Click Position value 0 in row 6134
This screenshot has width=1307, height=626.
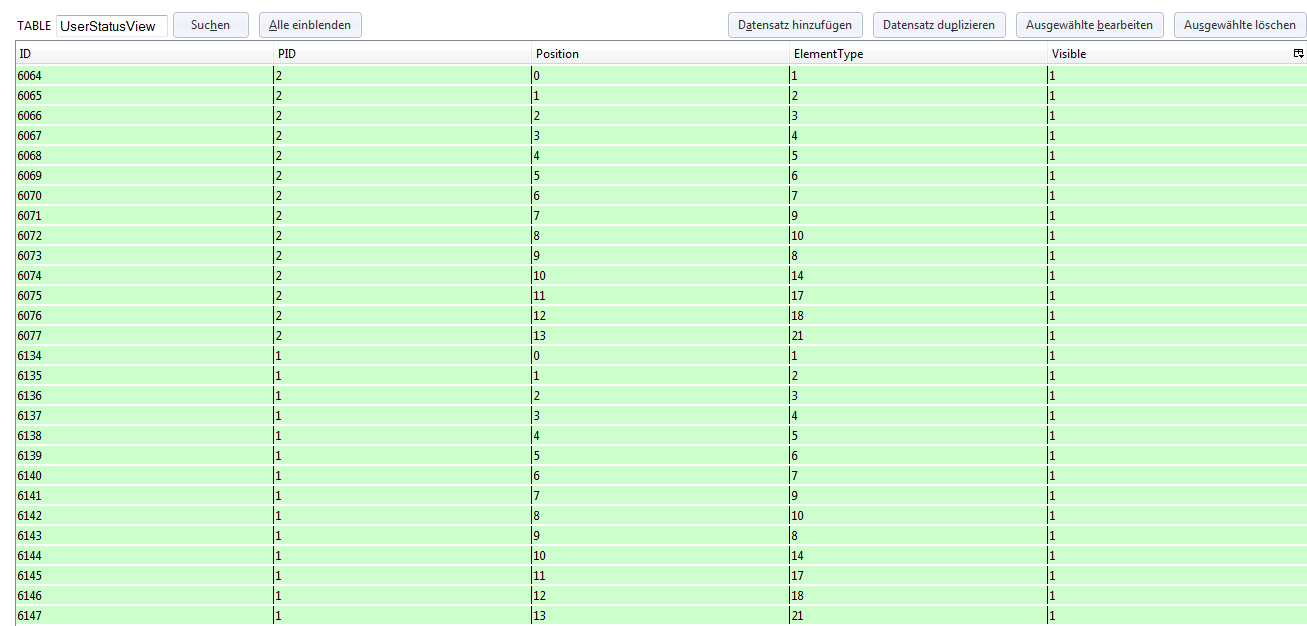coord(537,356)
